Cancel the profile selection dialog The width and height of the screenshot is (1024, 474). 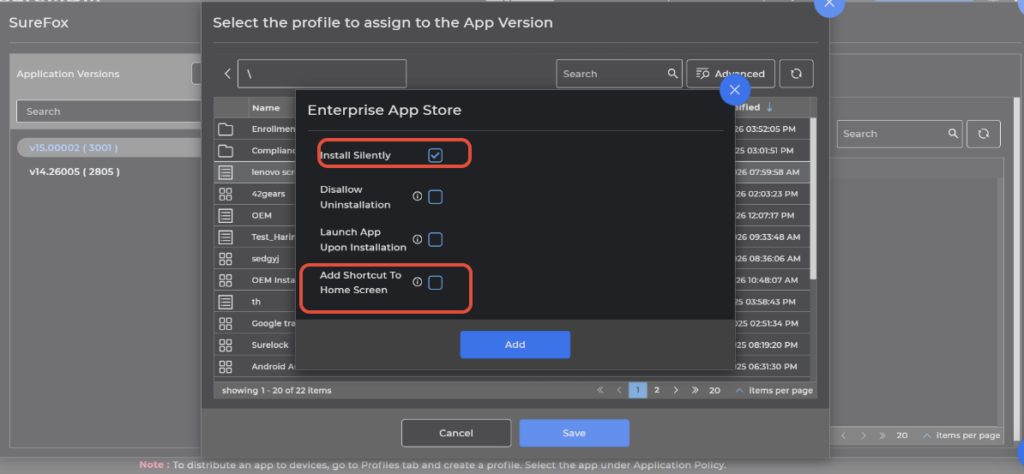click(x=456, y=433)
